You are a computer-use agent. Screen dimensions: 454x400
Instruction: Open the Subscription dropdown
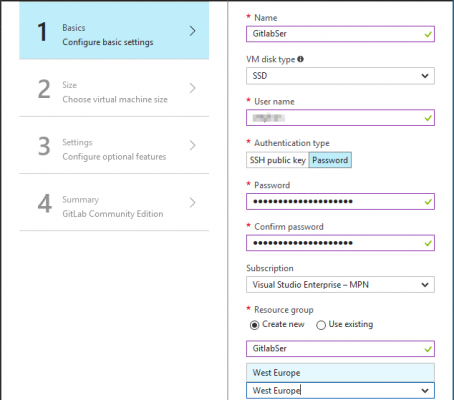pos(340,285)
